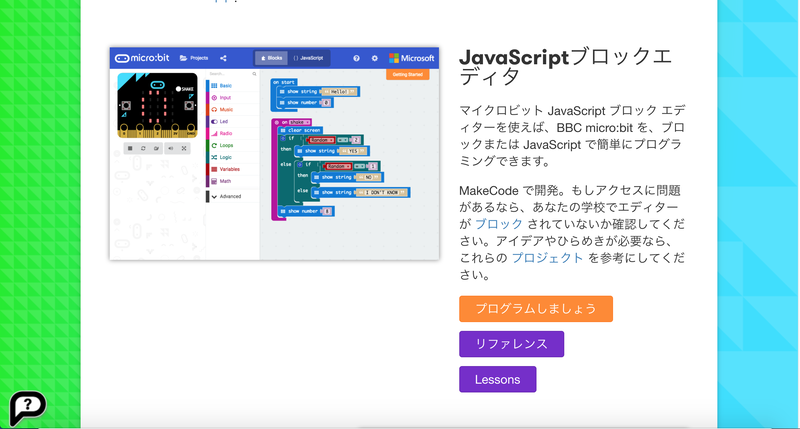Click the orange プログラムしましょう button
This screenshot has height=429, width=800.
[x=536, y=309]
